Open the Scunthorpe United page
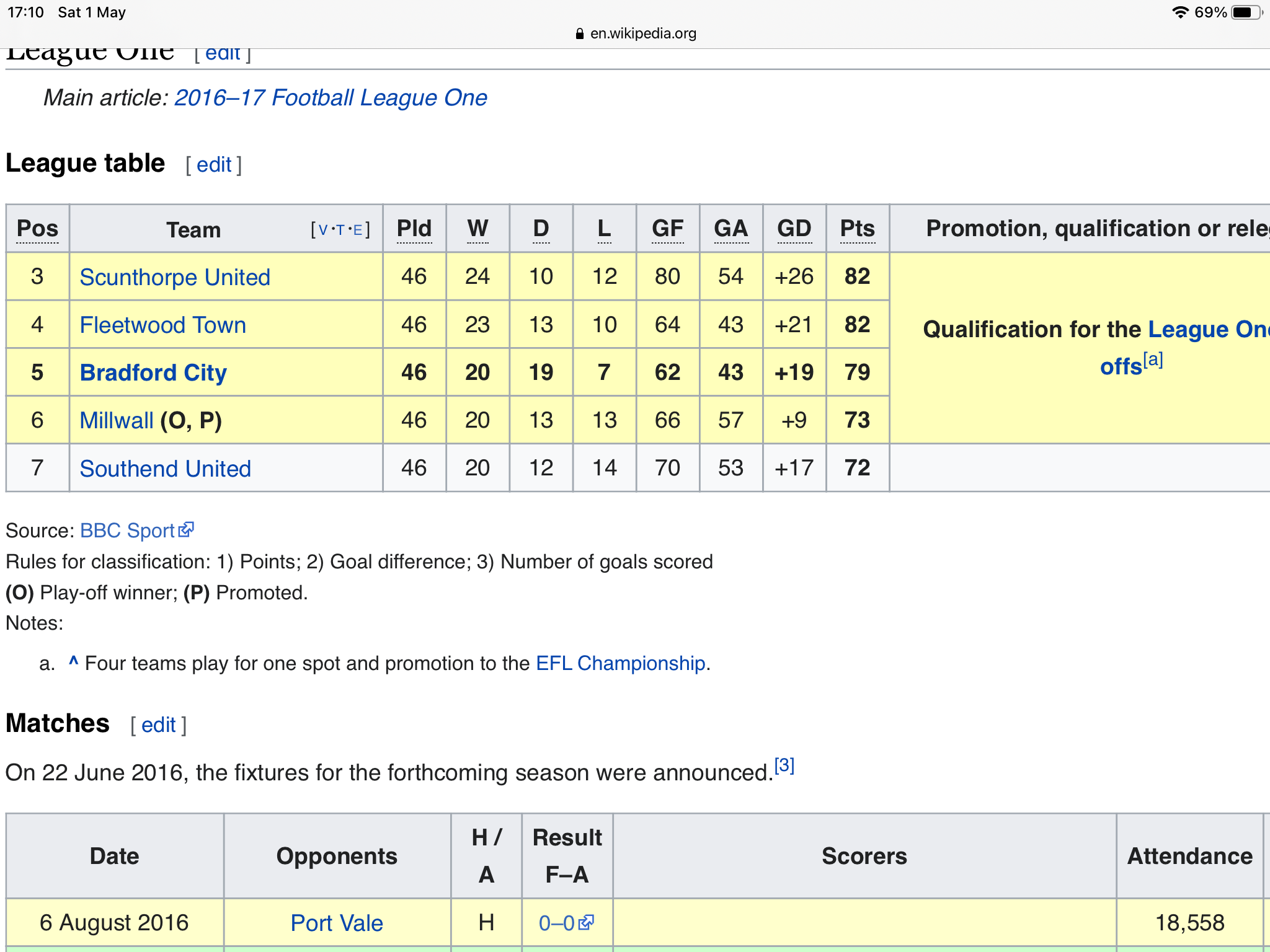Image resolution: width=1270 pixels, height=952 pixels. tap(175, 277)
